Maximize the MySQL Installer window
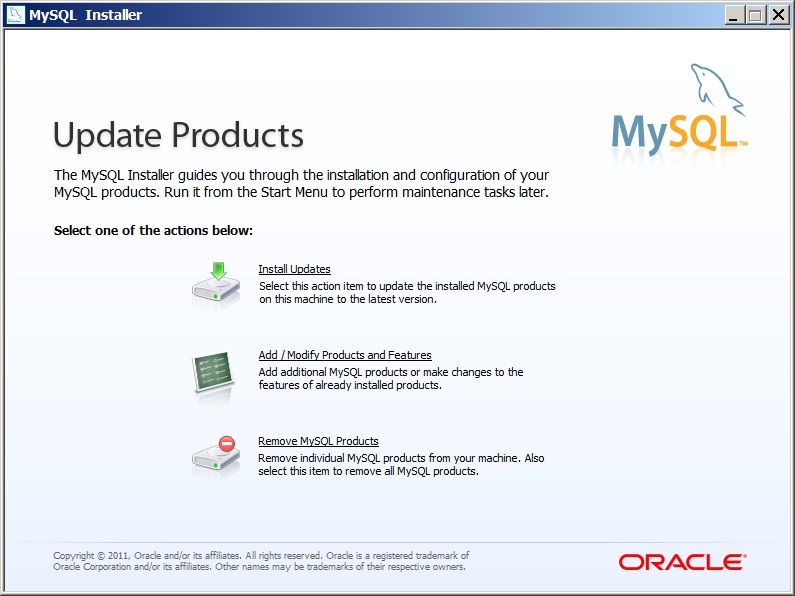Viewport: 795px width, 596px height. pyautogui.click(x=755, y=15)
